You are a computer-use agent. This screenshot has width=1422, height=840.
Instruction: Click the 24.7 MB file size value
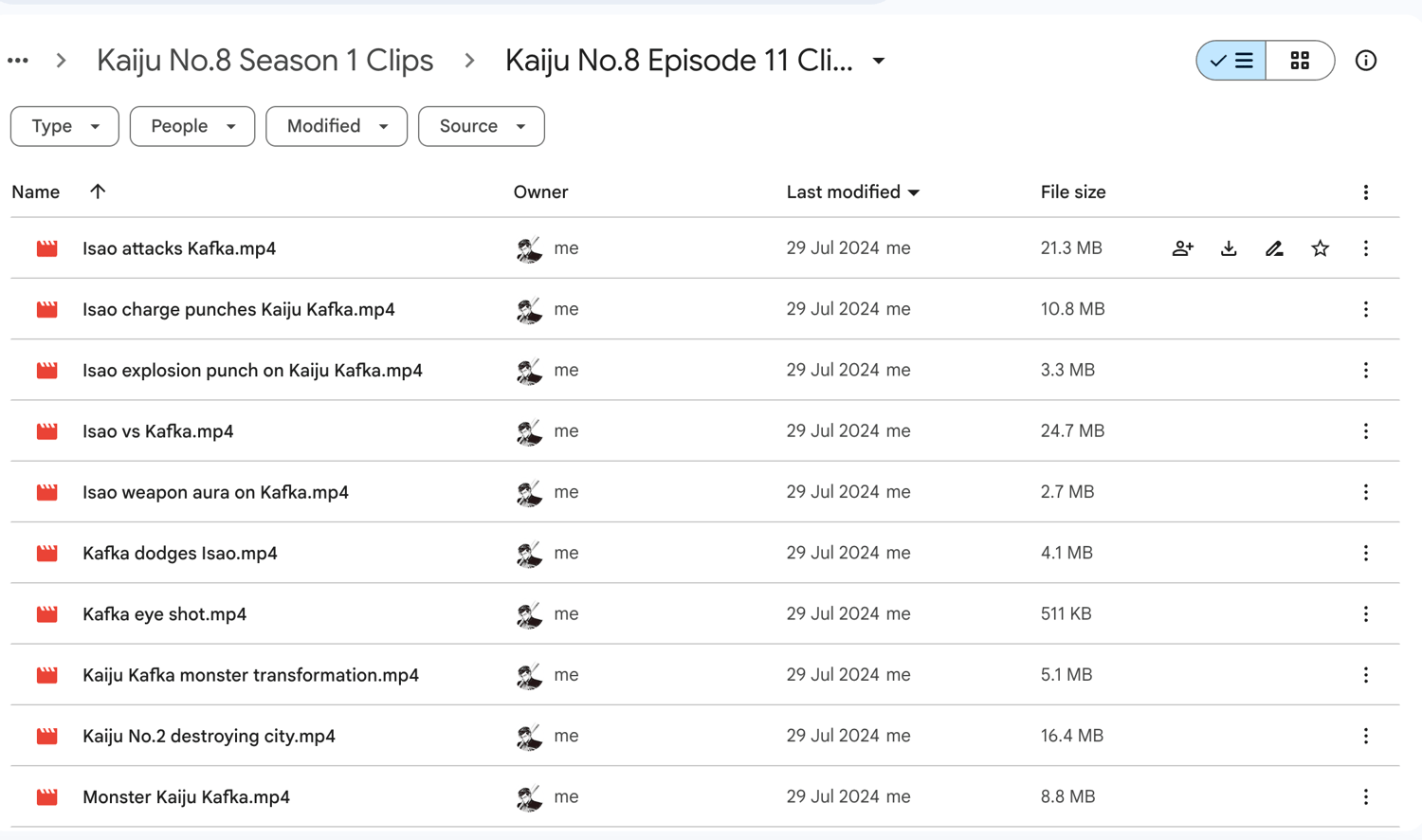coord(1072,431)
